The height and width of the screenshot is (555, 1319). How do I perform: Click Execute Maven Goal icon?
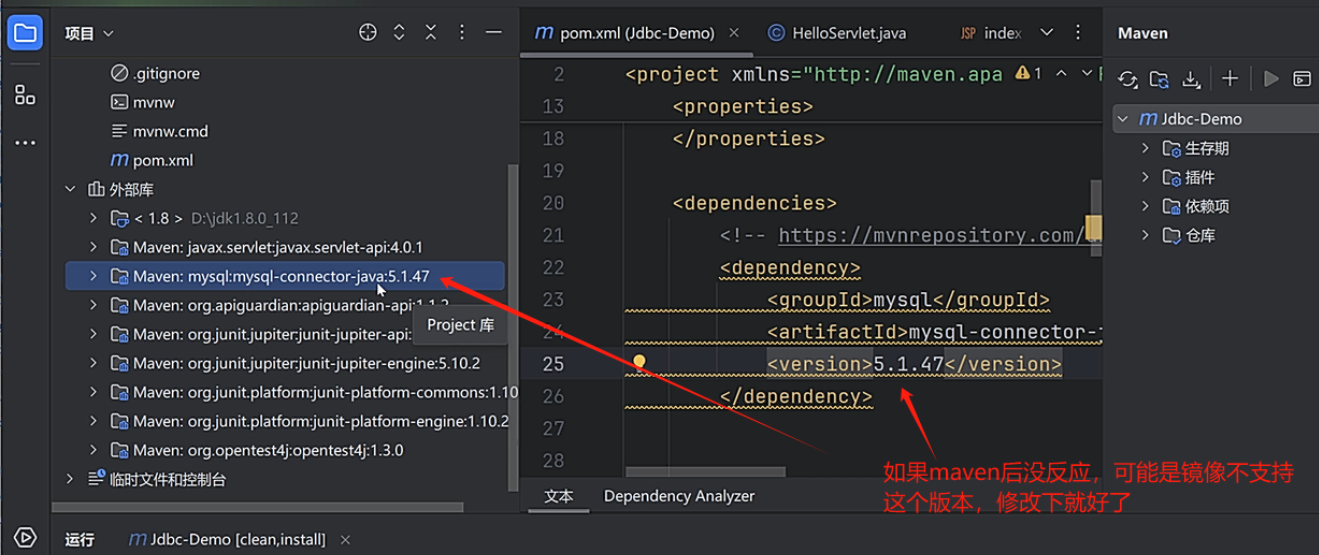(x=1302, y=79)
